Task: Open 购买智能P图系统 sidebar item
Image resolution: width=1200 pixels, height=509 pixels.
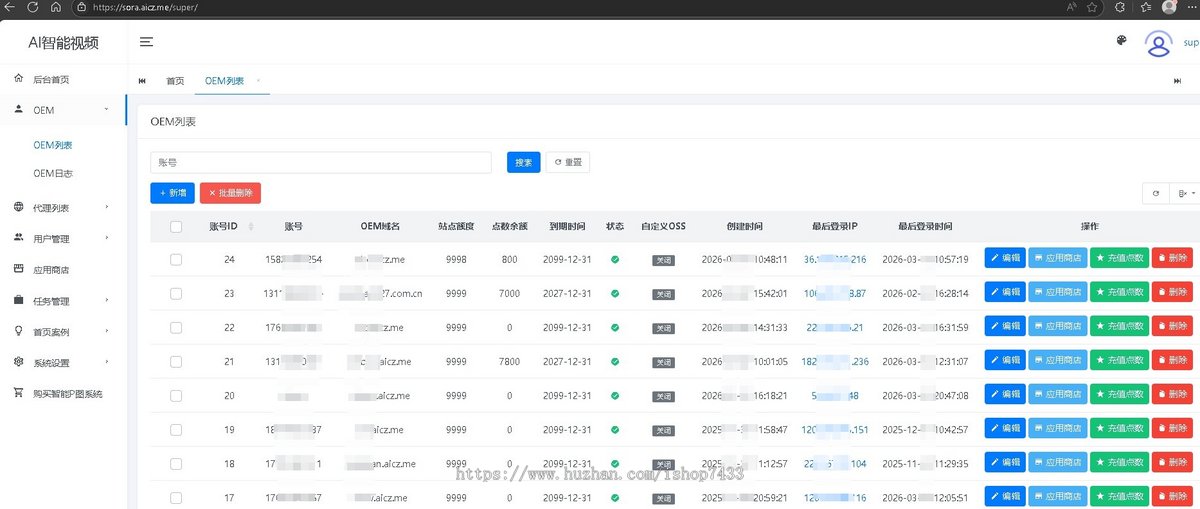Action: 63,394
